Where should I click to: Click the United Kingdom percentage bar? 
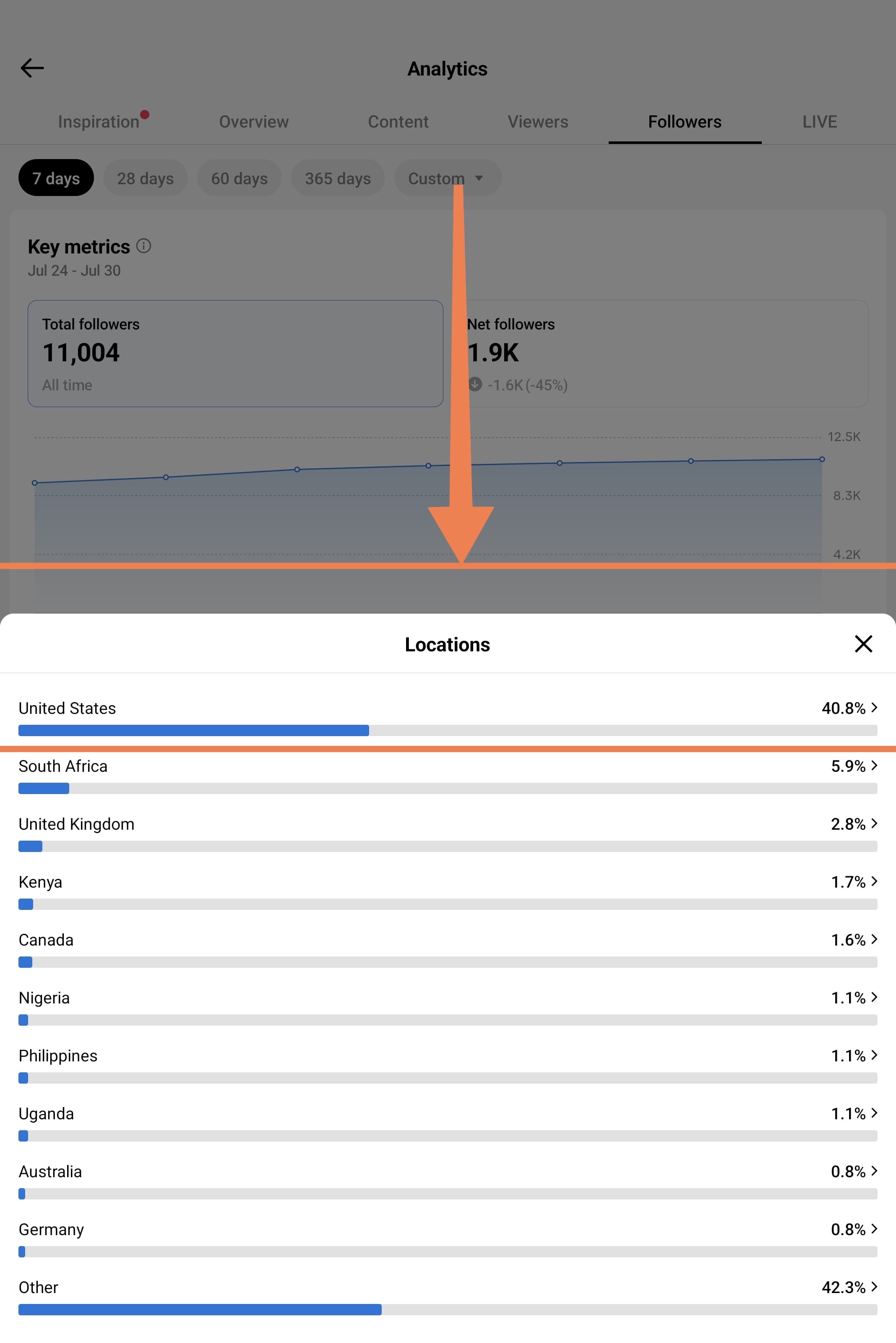[448, 846]
